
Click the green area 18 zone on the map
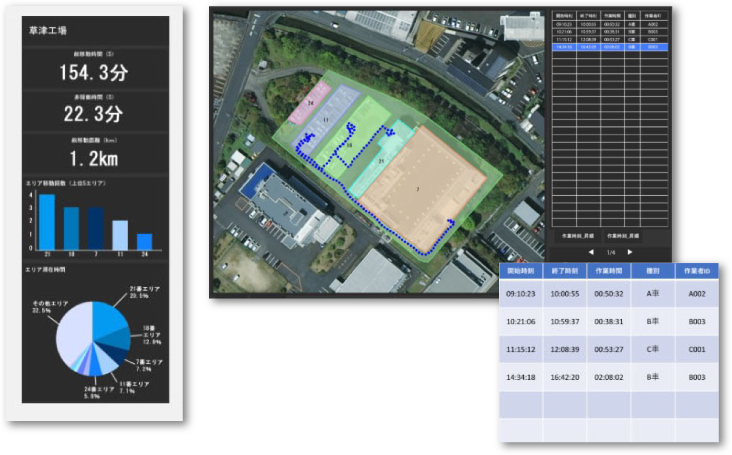[x=350, y=145]
